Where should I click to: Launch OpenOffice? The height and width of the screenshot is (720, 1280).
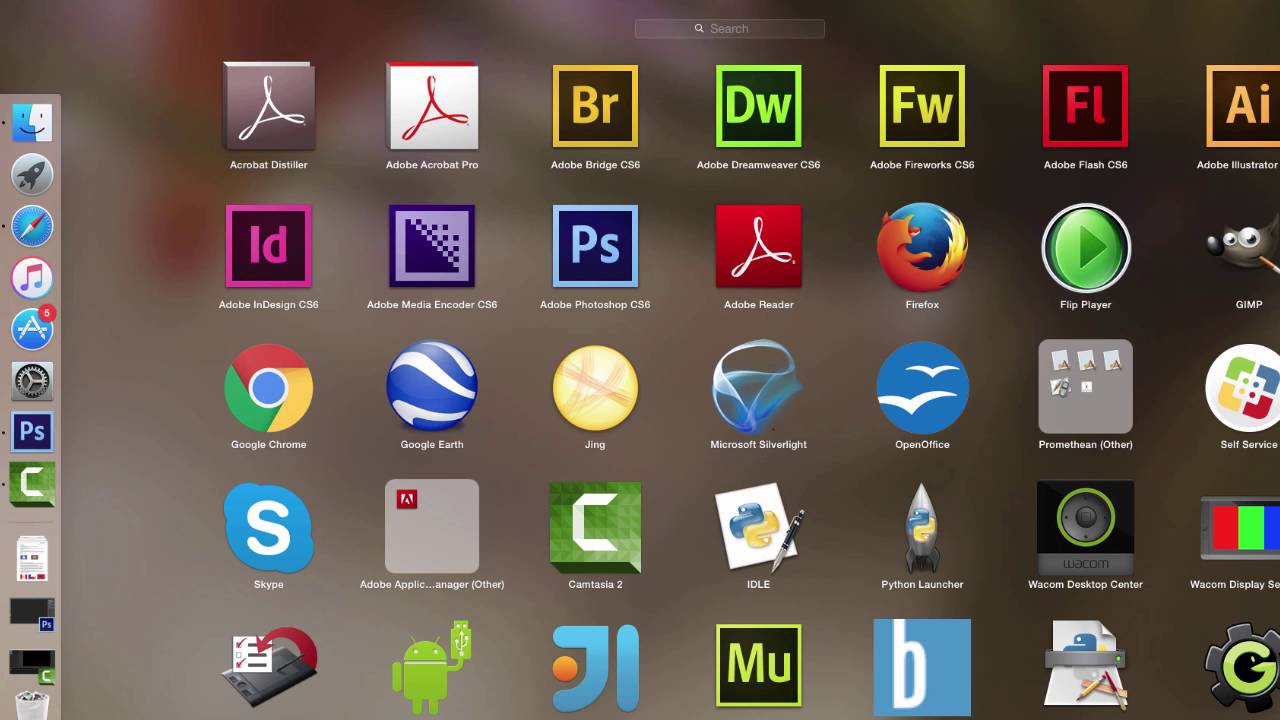[x=922, y=388]
